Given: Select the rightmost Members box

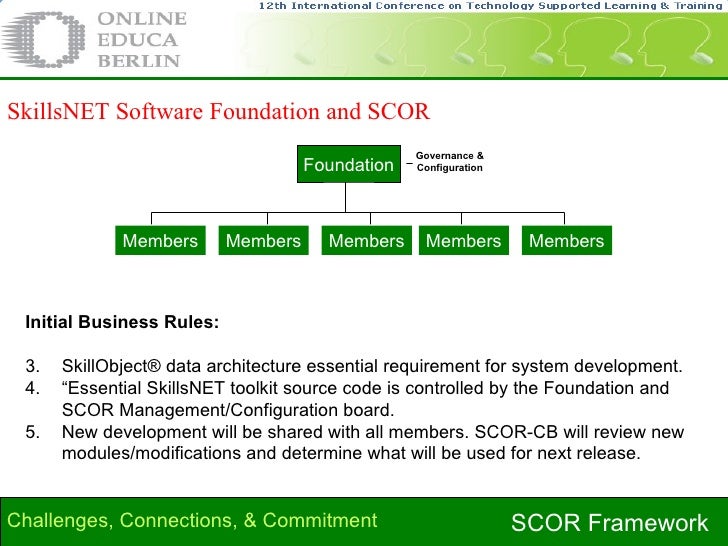Looking at the screenshot, I should 566,240.
